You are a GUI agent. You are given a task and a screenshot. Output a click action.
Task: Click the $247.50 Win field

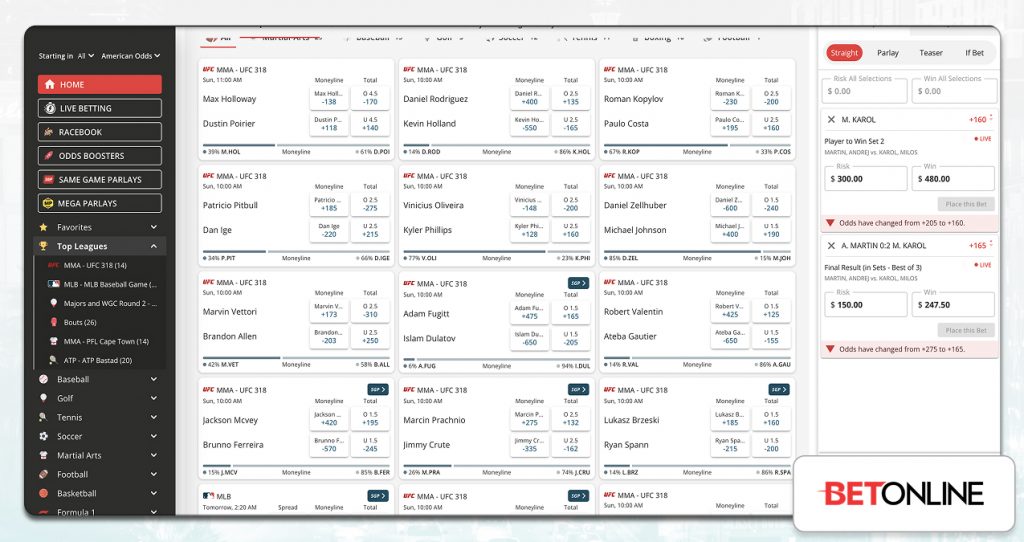coord(953,304)
